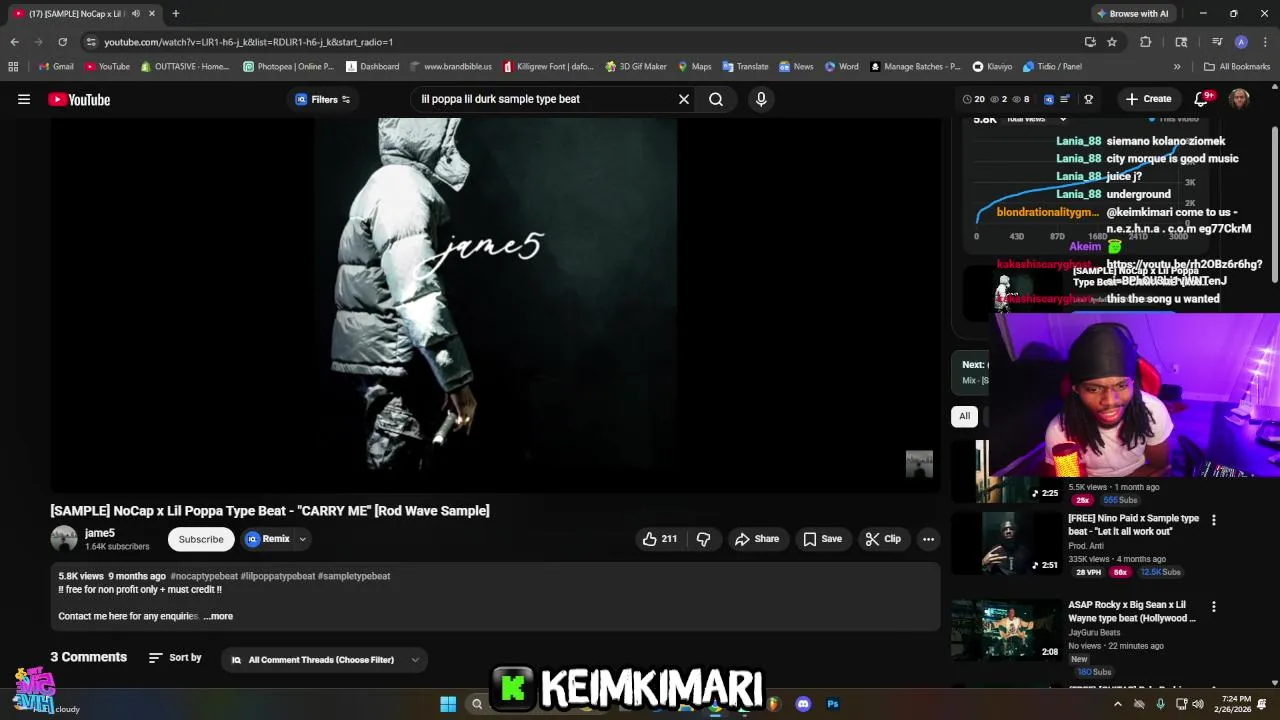1280x720 pixels.
Task: Open Chrome three-dot menu
Action: [x=1264, y=42]
